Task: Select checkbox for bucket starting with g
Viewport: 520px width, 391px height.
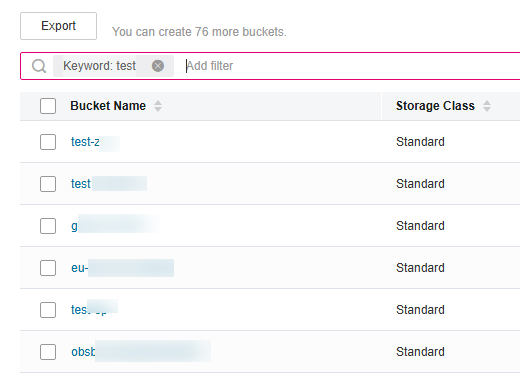Action: 48,226
